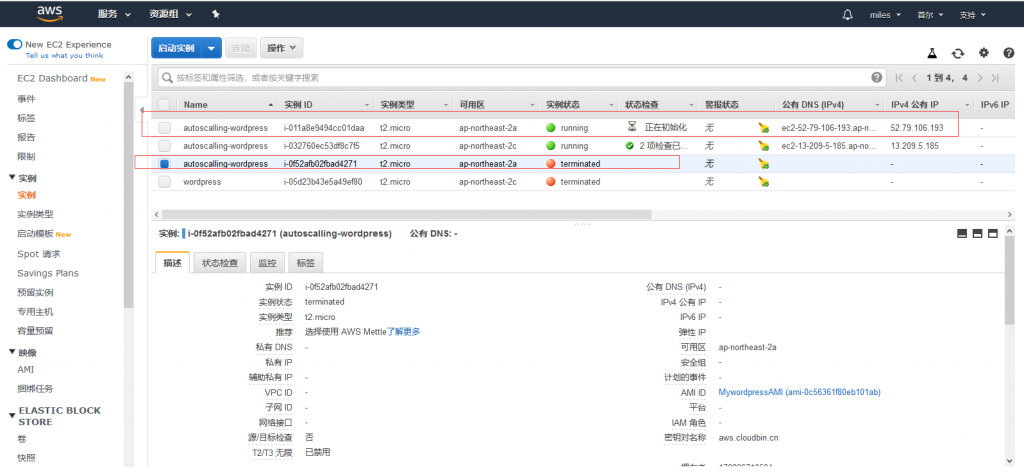Open the 了解更多 learn more link
Image resolution: width=1024 pixels, height=472 pixels.
403,332
